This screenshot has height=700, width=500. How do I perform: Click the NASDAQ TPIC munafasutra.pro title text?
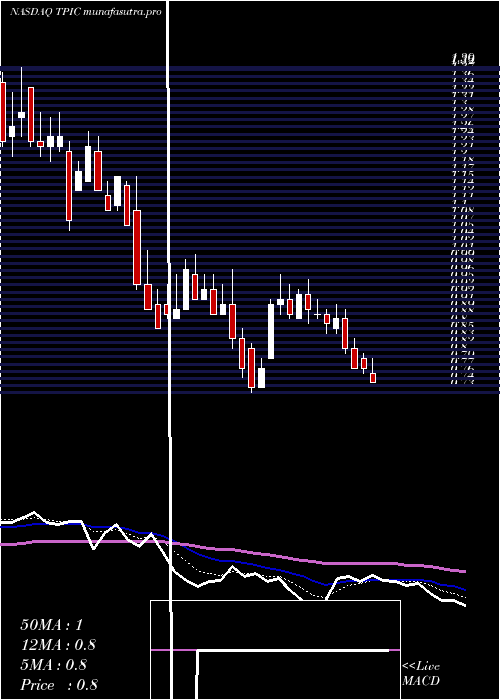(x=86, y=12)
